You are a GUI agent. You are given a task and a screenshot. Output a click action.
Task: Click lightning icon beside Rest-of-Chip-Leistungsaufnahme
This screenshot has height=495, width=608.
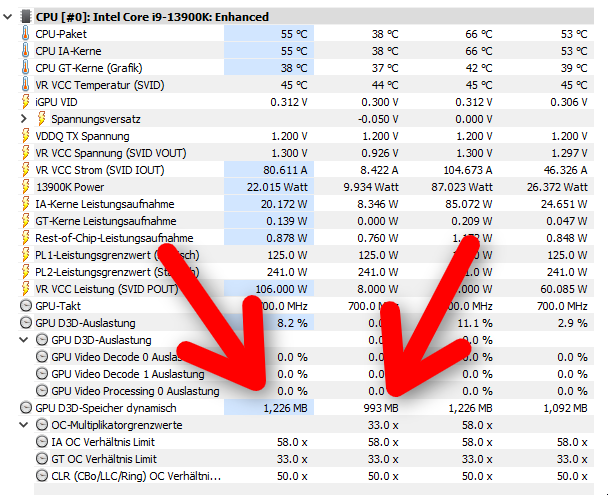pos(26,238)
